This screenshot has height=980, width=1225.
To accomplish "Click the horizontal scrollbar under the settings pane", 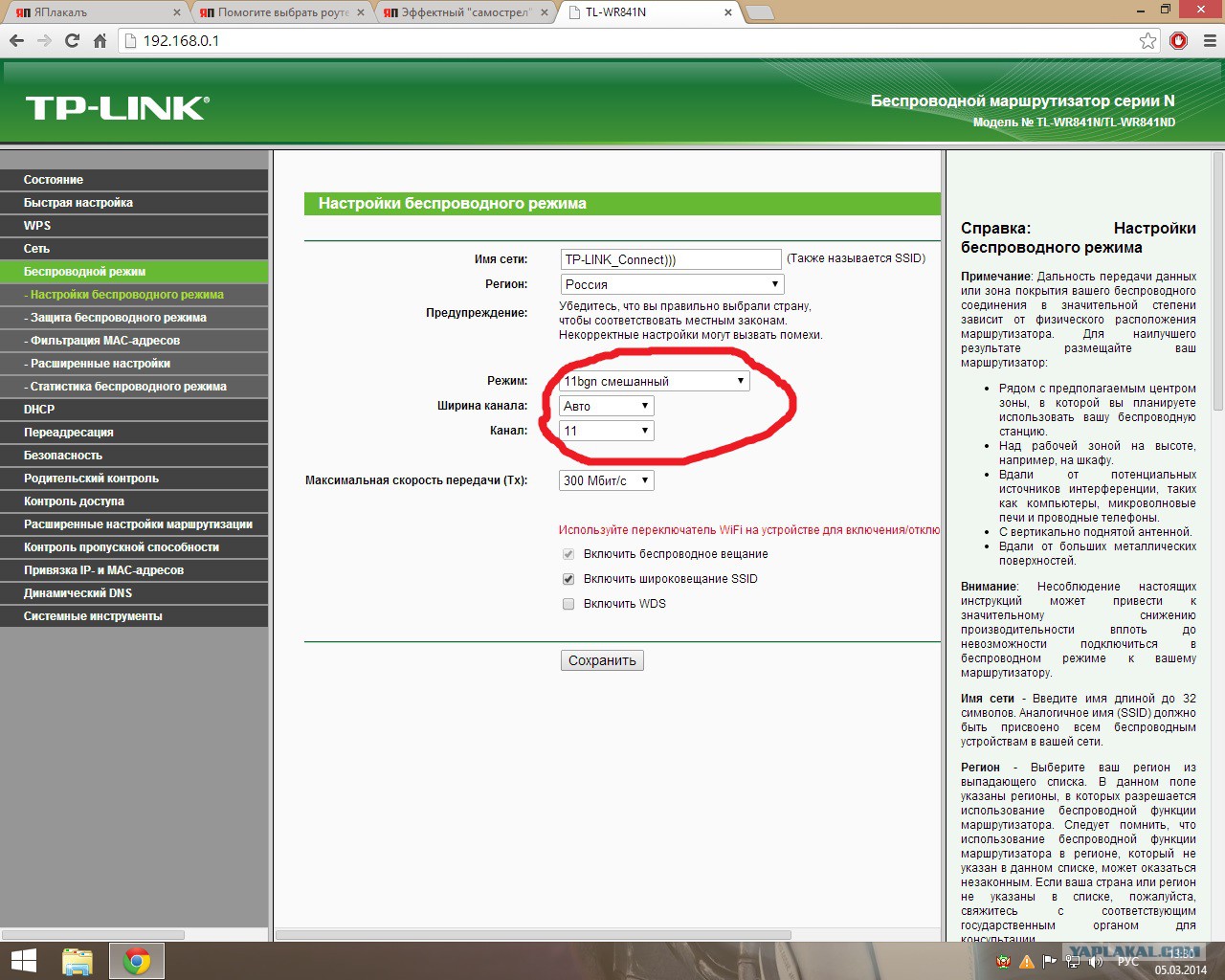I will 533,935.
